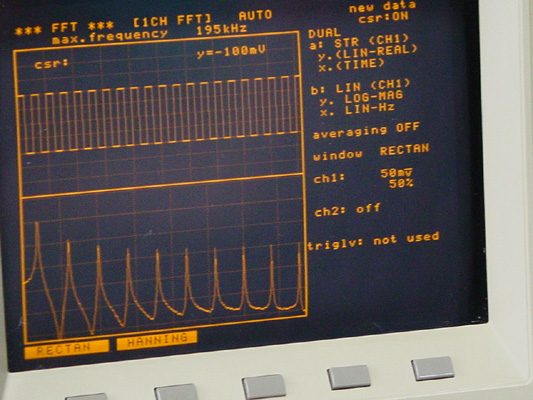Screen dimensions: 533x400
Task: Open the LIN-Hz x-axis option
Action: tap(369, 109)
